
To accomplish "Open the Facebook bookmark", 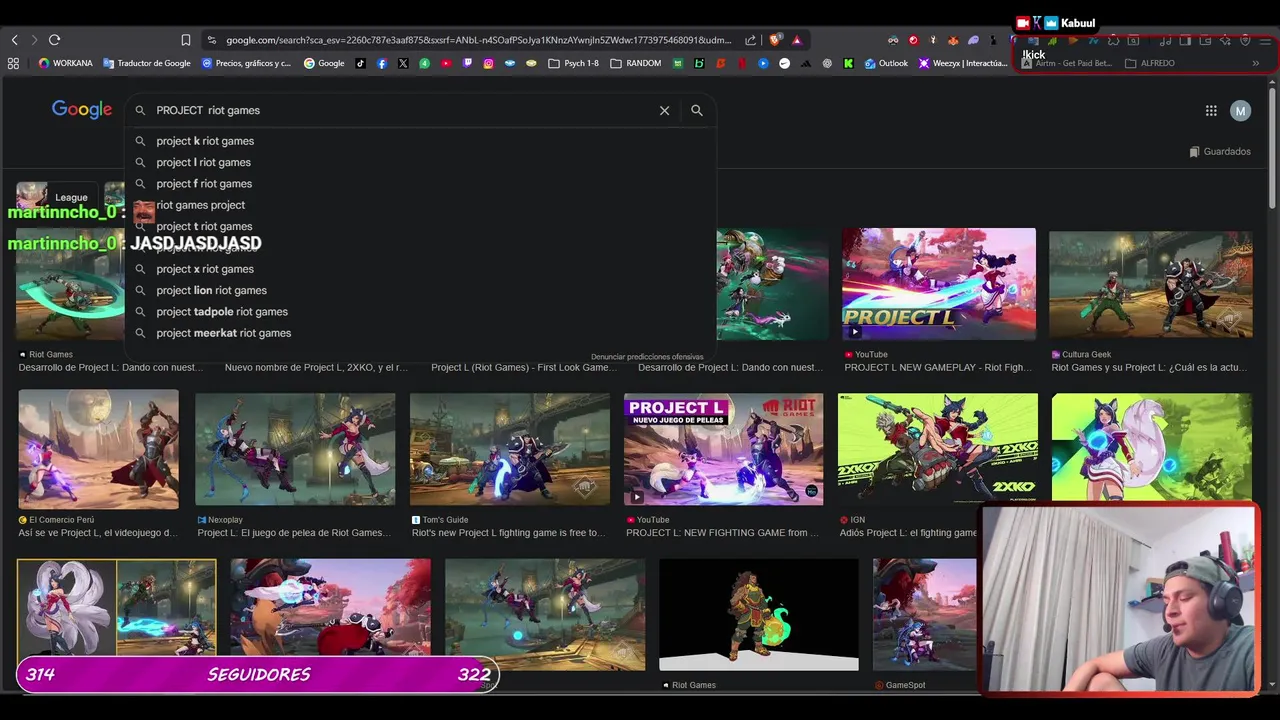I will pos(382,63).
